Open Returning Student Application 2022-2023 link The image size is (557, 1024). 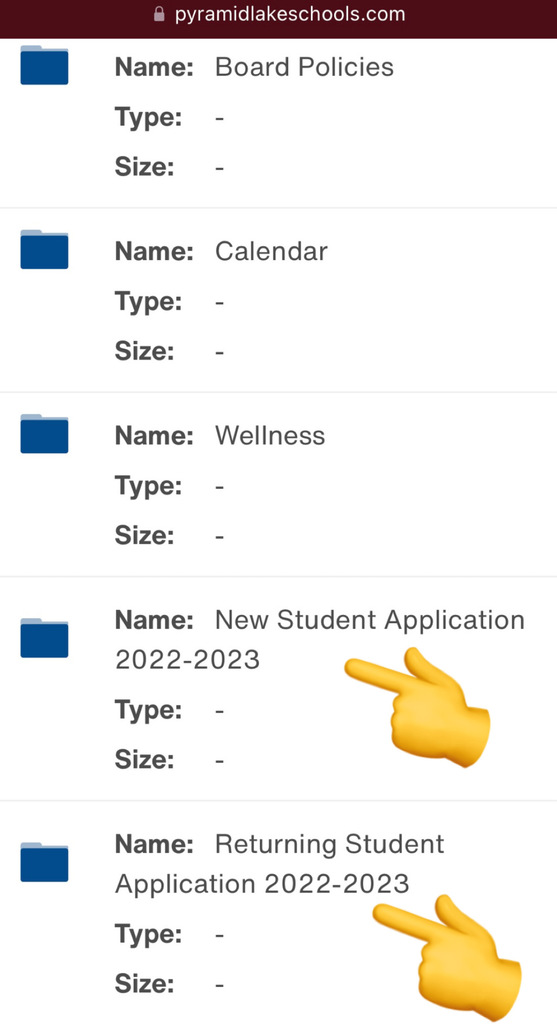[279, 864]
